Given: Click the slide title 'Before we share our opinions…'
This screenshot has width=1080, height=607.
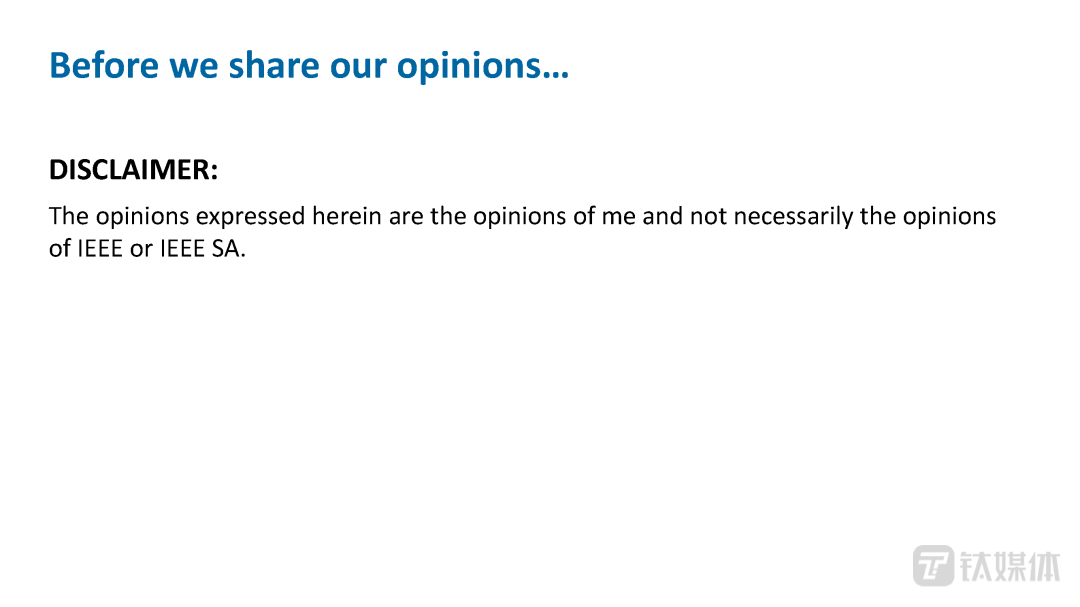Looking at the screenshot, I should pyautogui.click(x=308, y=65).
